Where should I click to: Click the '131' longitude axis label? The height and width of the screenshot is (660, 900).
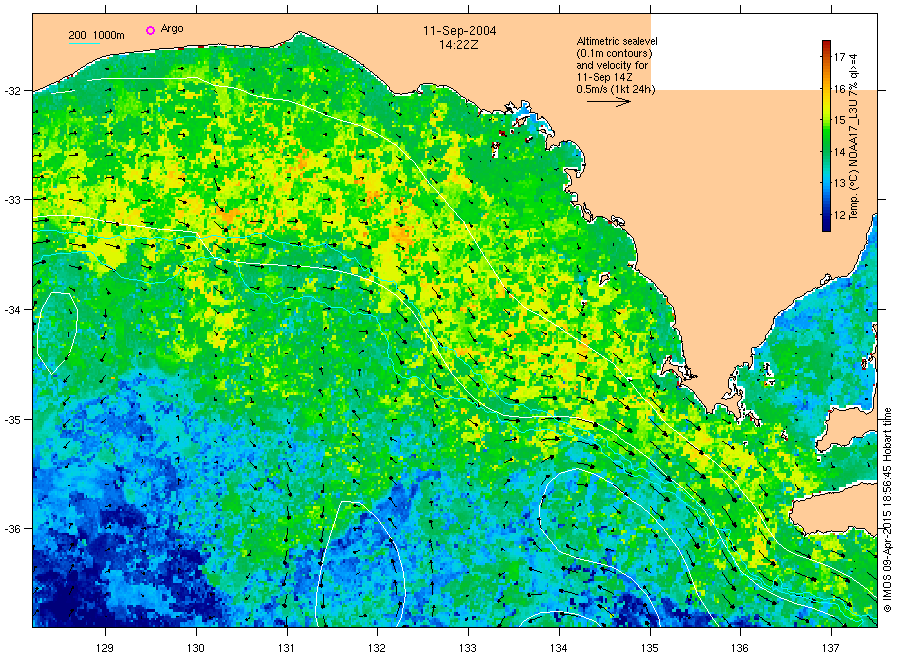click(x=286, y=649)
